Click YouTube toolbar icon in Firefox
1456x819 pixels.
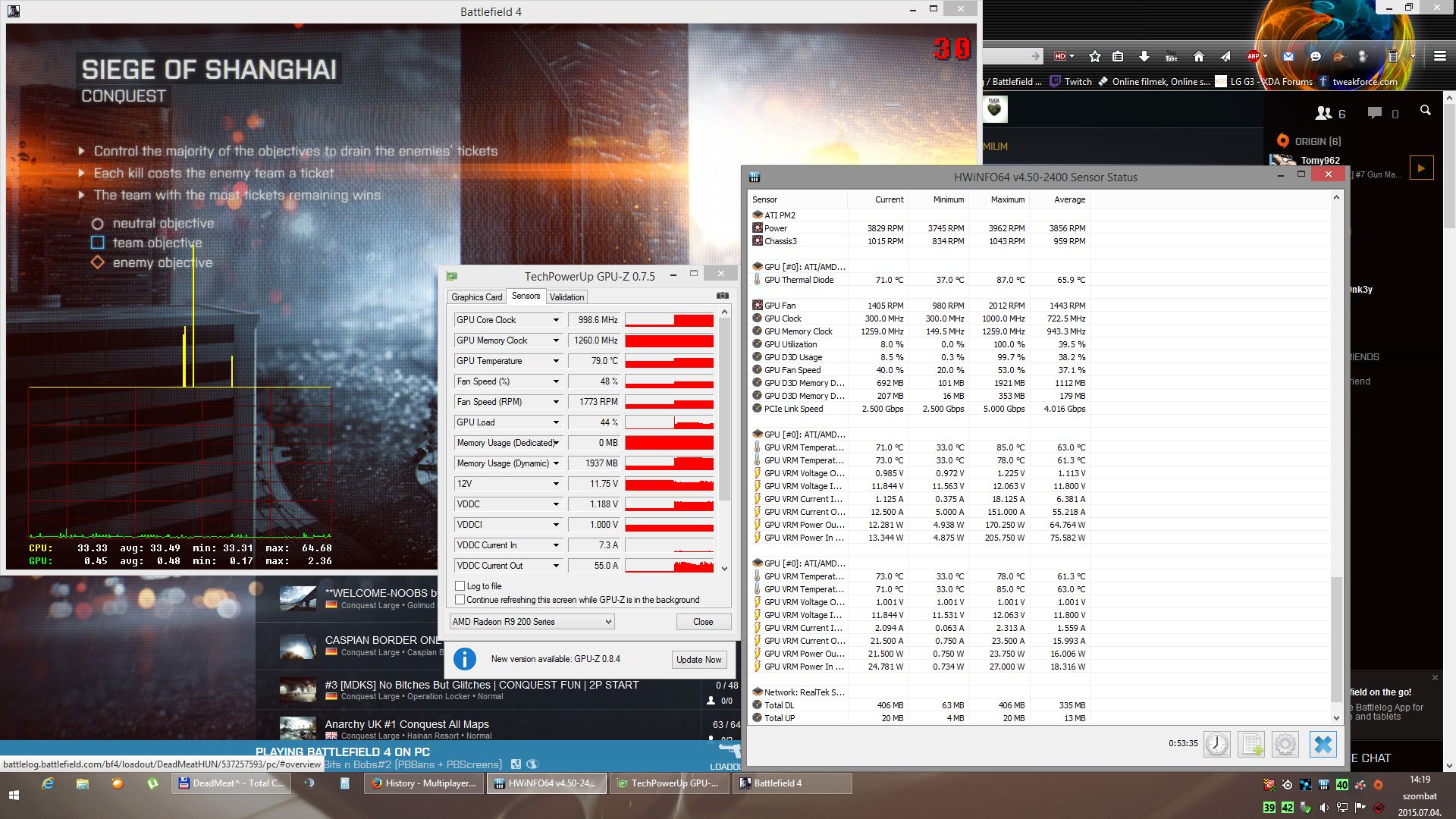(1171, 56)
